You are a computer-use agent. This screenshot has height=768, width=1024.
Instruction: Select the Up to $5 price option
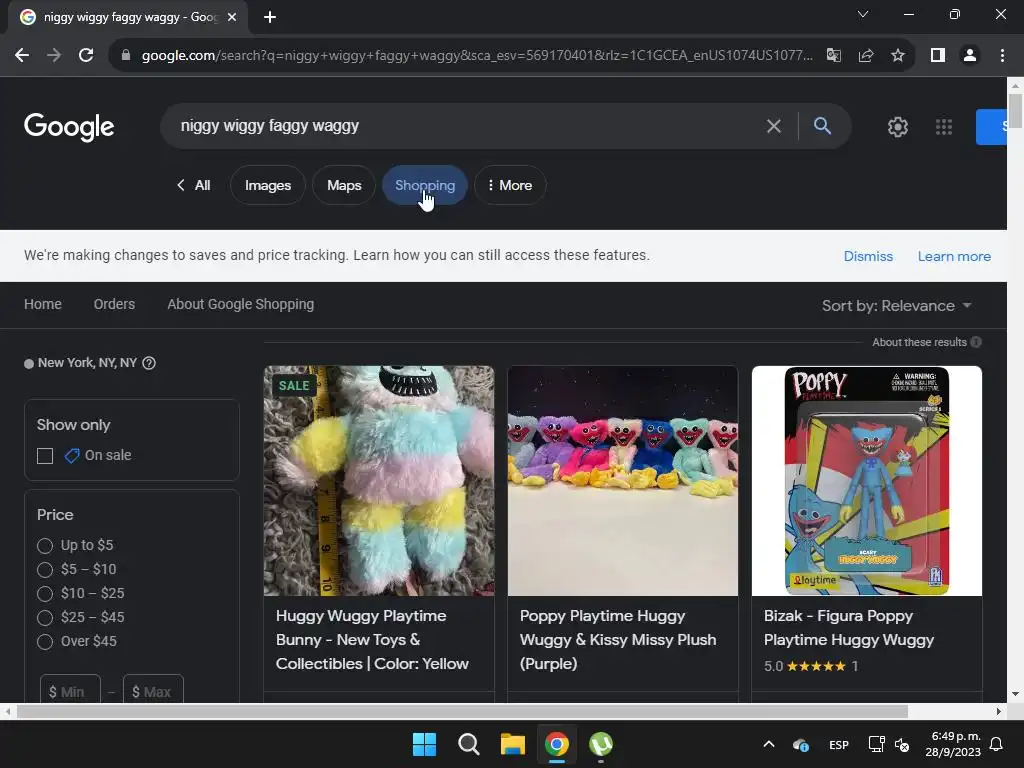coord(45,545)
